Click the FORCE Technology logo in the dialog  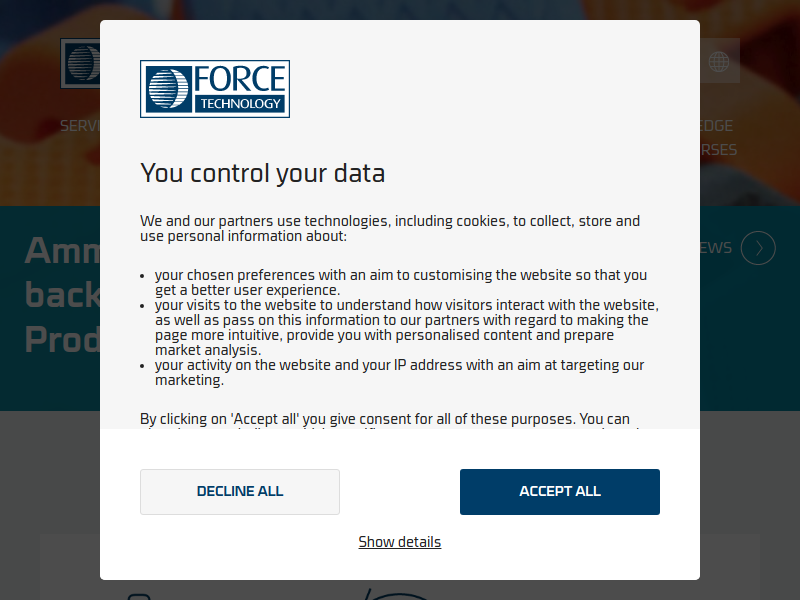pyautogui.click(x=214, y=89)
